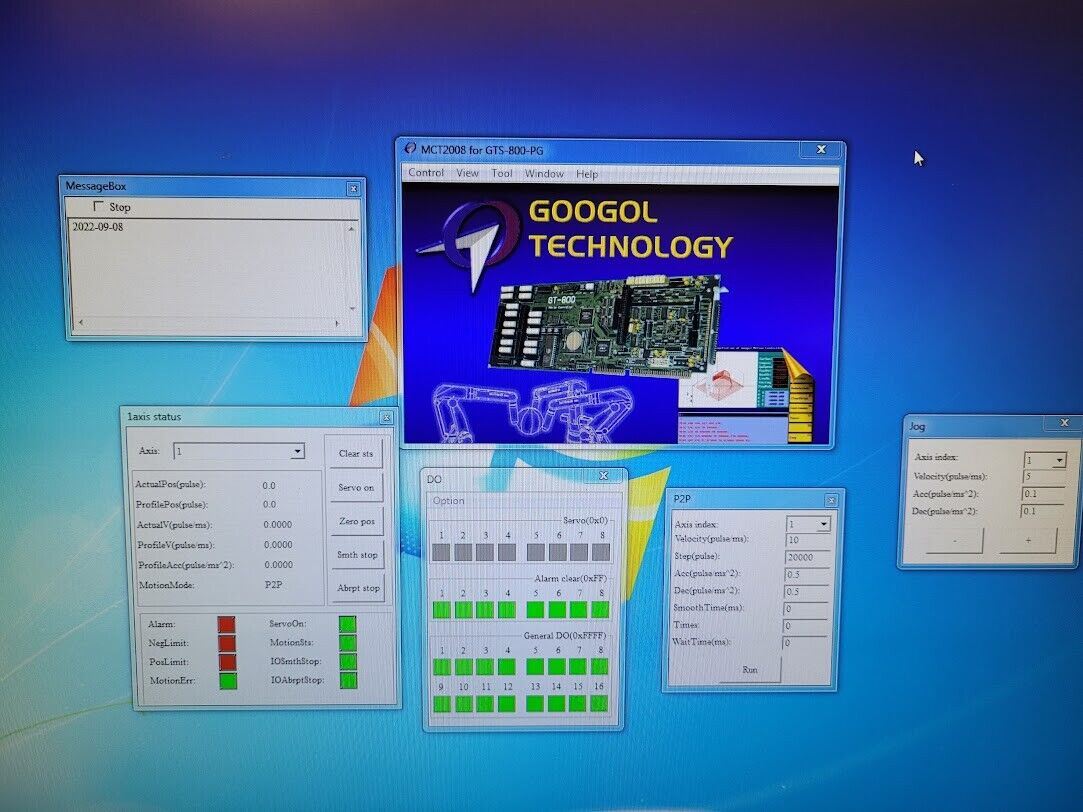Open the Option menu in DO window
The image size is (1083, 812).
tap(448, 500)
